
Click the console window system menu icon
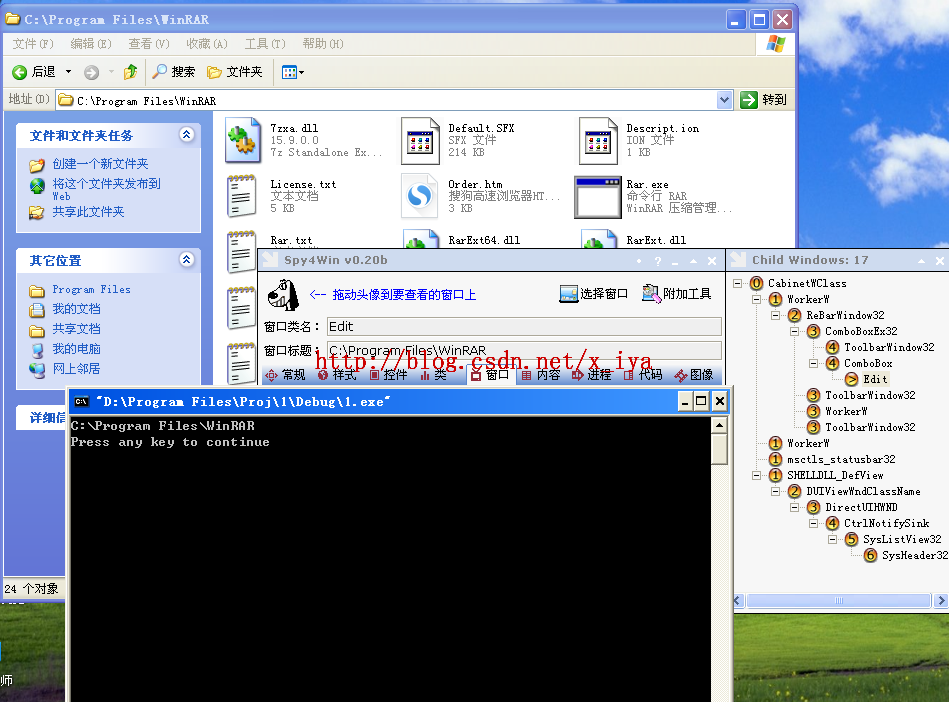pyautogui.click(x=82, y=401)
